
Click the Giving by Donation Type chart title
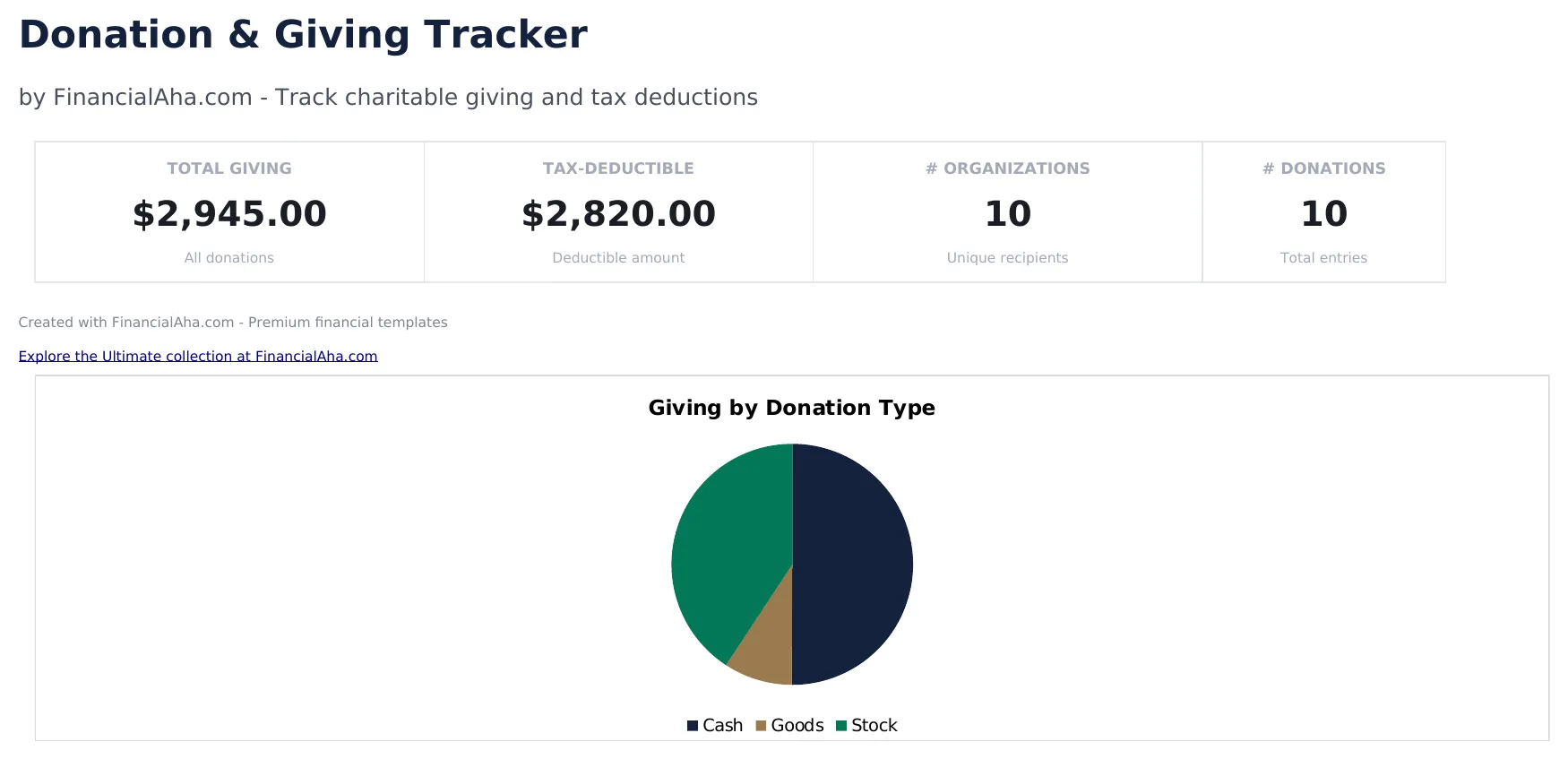point(791,408)
